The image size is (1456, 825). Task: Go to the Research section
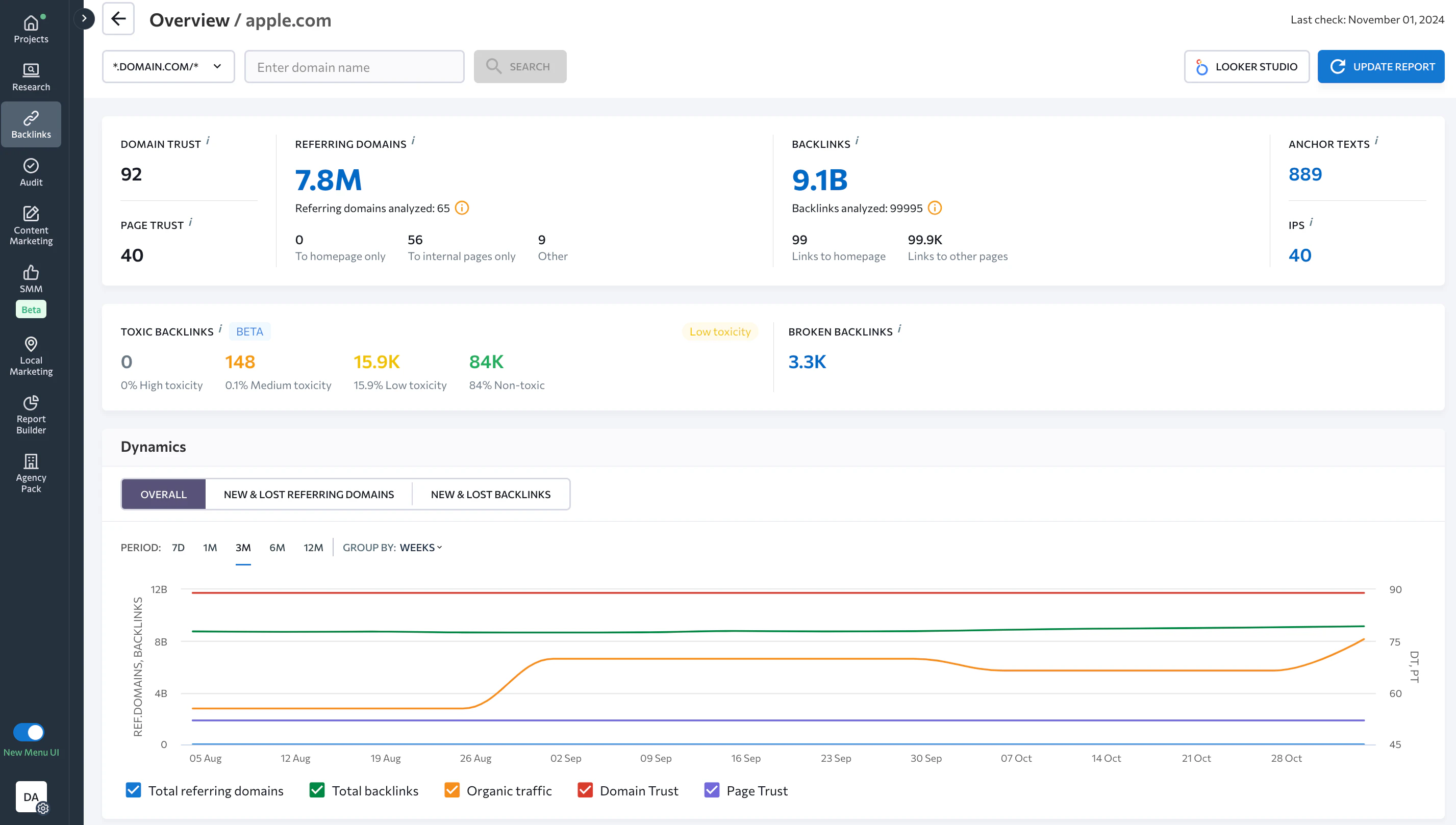pyautogui.click(x=31, y=77)
